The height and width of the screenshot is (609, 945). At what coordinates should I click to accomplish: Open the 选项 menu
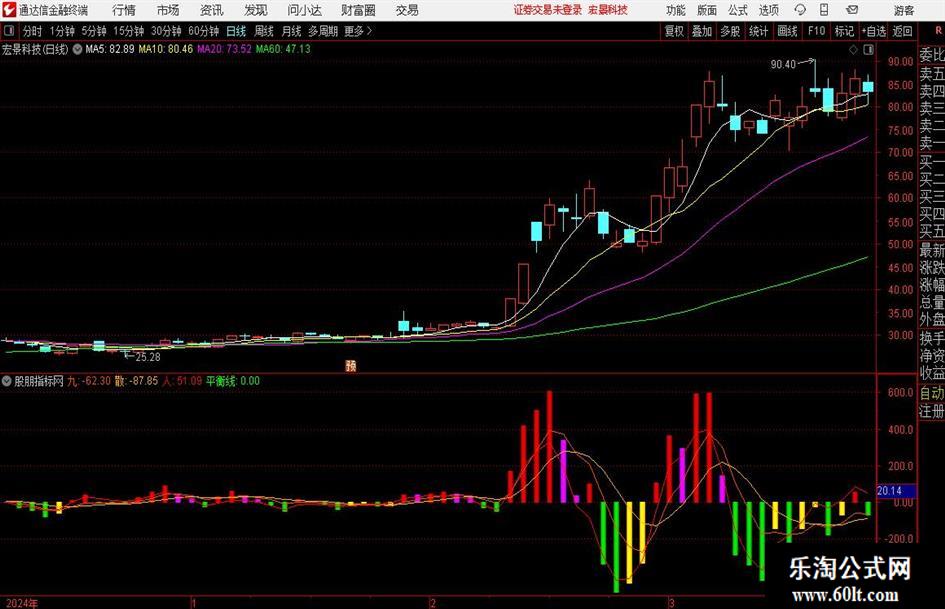[x=769, y=10]
